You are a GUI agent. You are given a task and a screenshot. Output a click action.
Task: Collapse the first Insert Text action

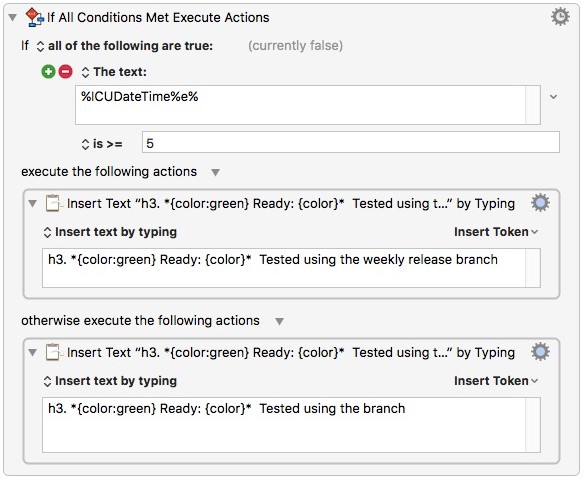pos(33,204)
